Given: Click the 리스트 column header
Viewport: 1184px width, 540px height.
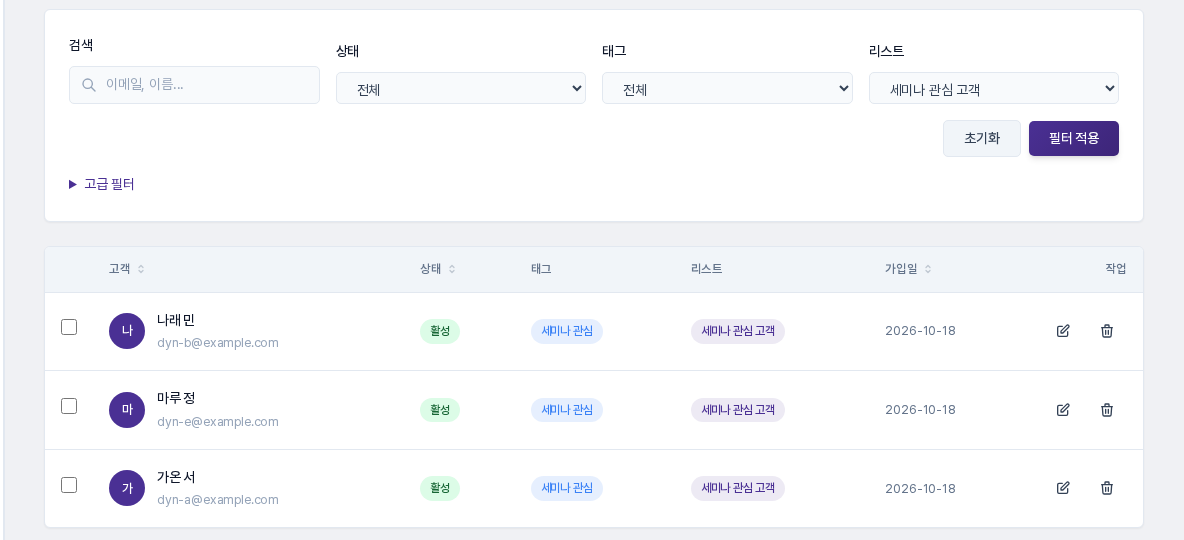Looking at the screenshot, I should pyautogui.click(x=706, y=269).
